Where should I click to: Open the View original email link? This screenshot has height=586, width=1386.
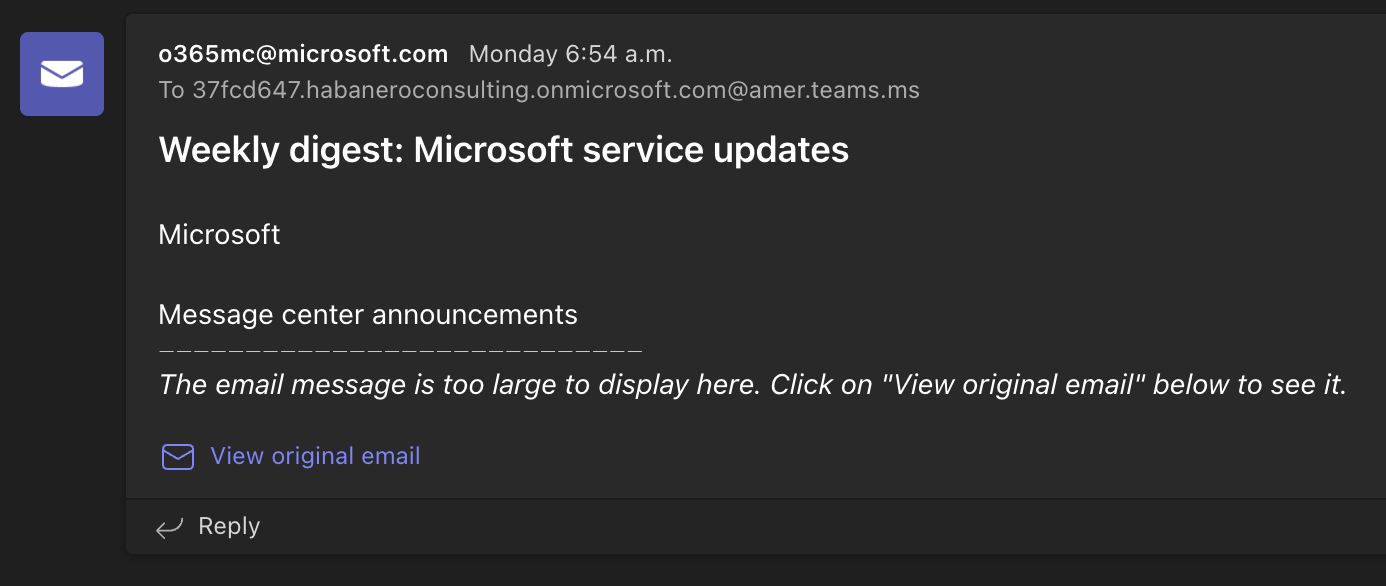coord(315,456)
